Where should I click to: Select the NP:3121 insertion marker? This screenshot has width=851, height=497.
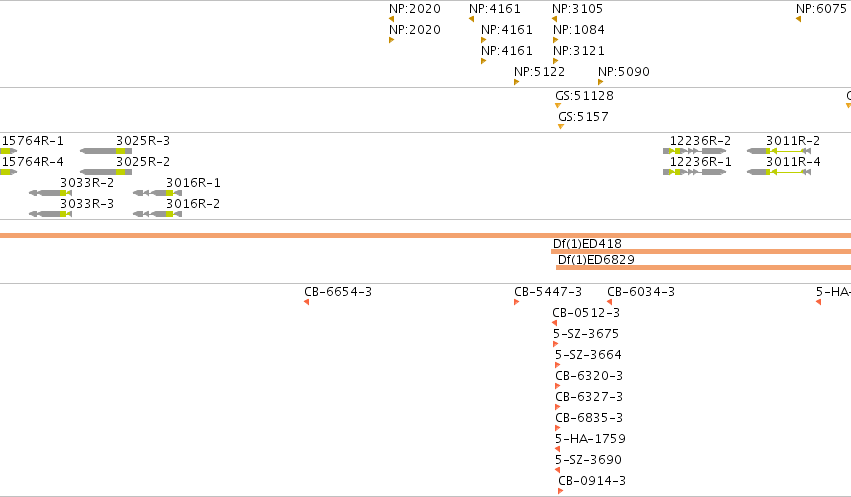(x=556, y=61)
